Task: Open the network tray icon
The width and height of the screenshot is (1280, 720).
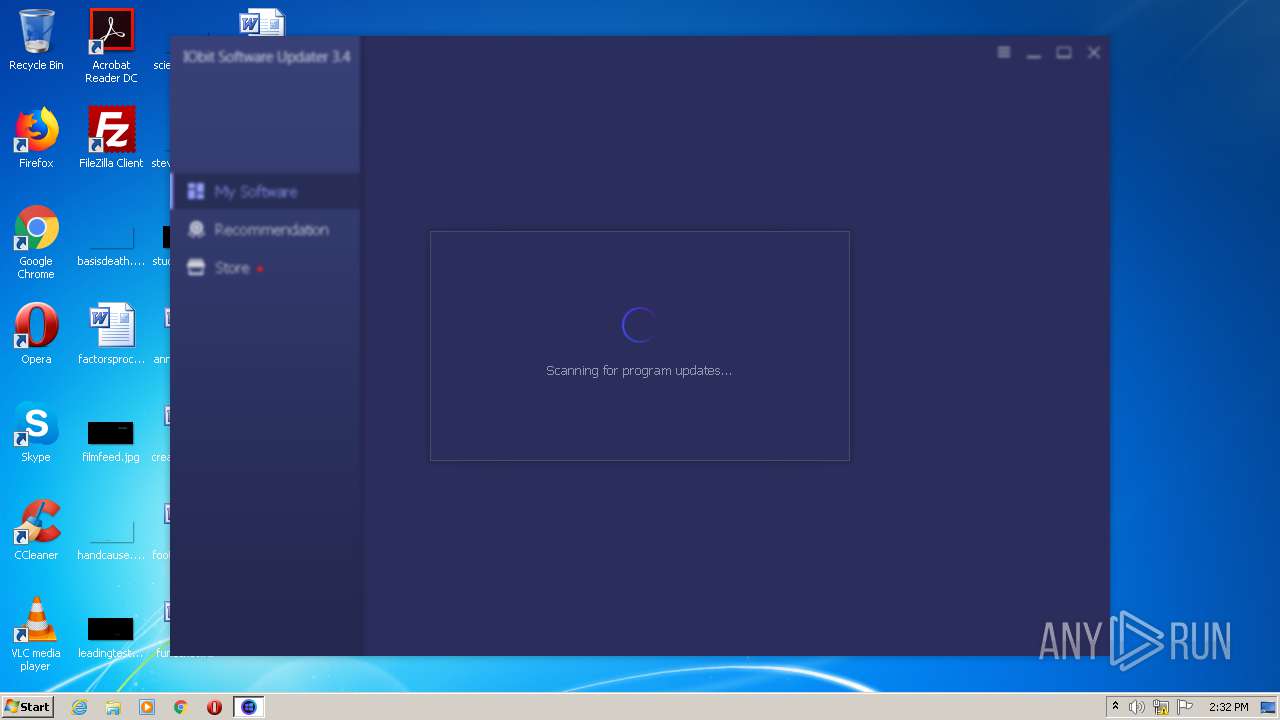Action: point(1161,707)
